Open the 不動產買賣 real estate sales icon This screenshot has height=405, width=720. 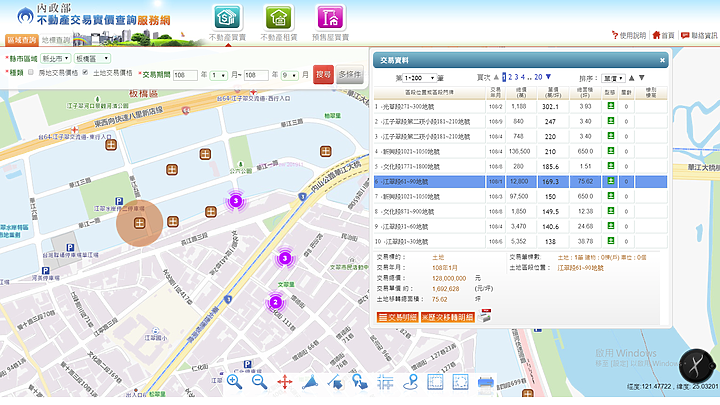tap(227, 18)
